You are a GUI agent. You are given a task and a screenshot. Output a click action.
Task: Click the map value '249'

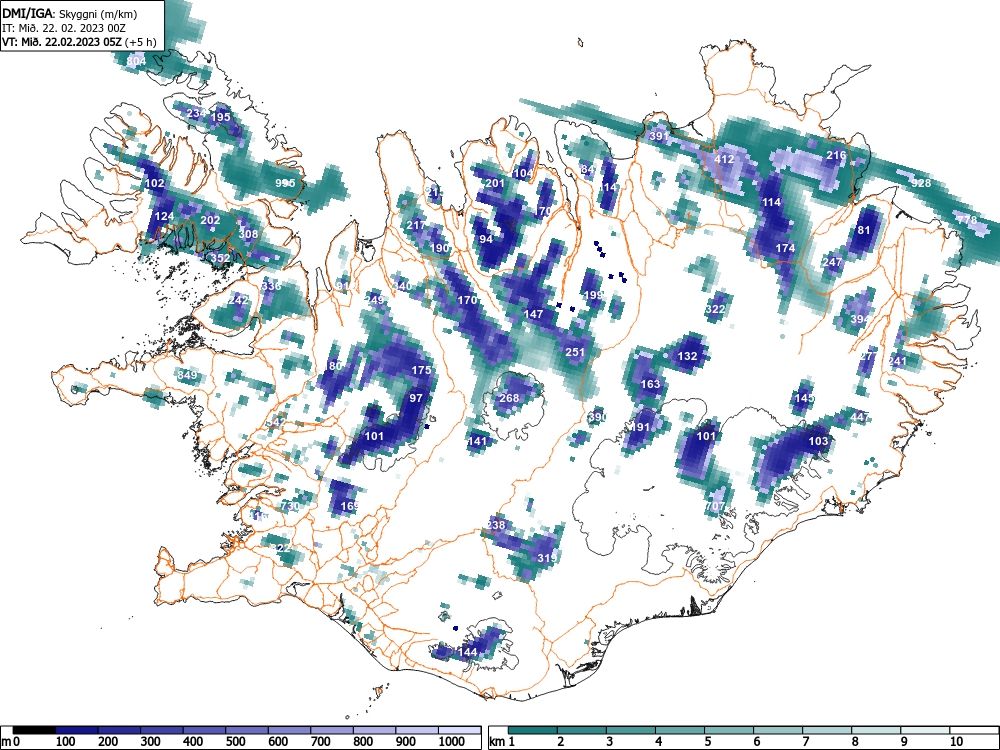click(x=374, y=300)
